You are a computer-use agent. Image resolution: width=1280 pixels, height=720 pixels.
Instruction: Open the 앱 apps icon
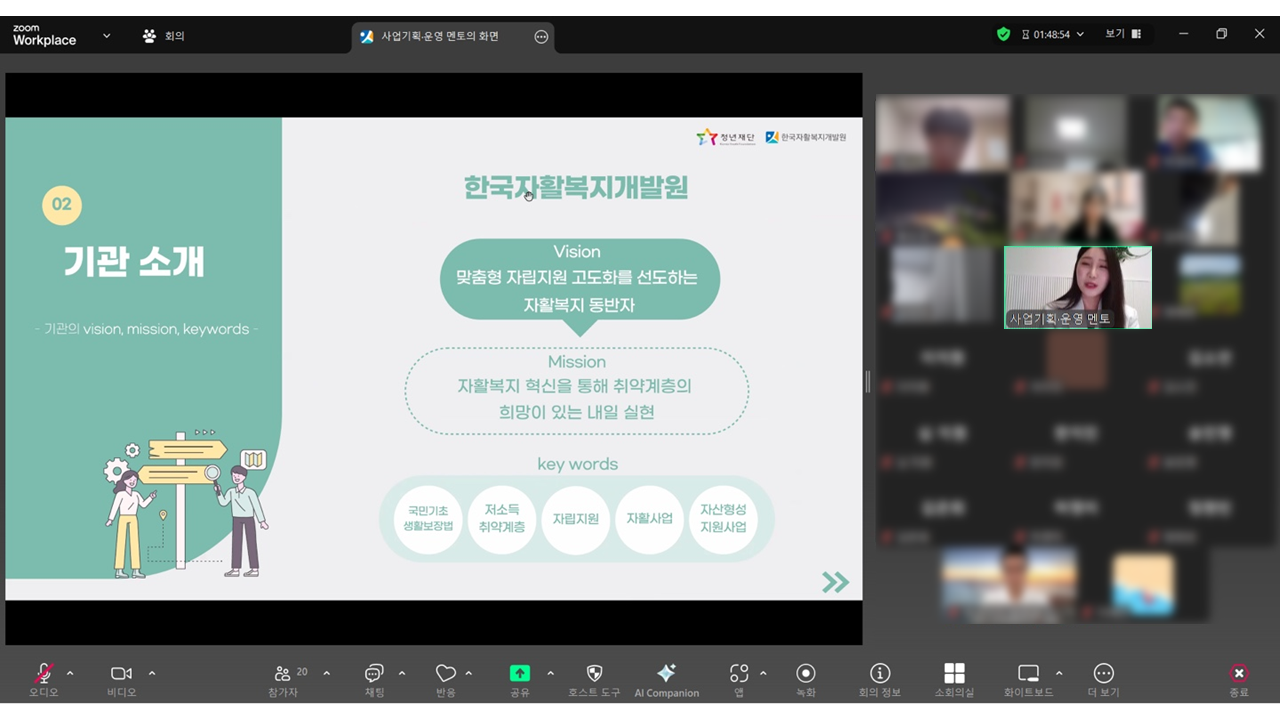[x=739, y=674]
